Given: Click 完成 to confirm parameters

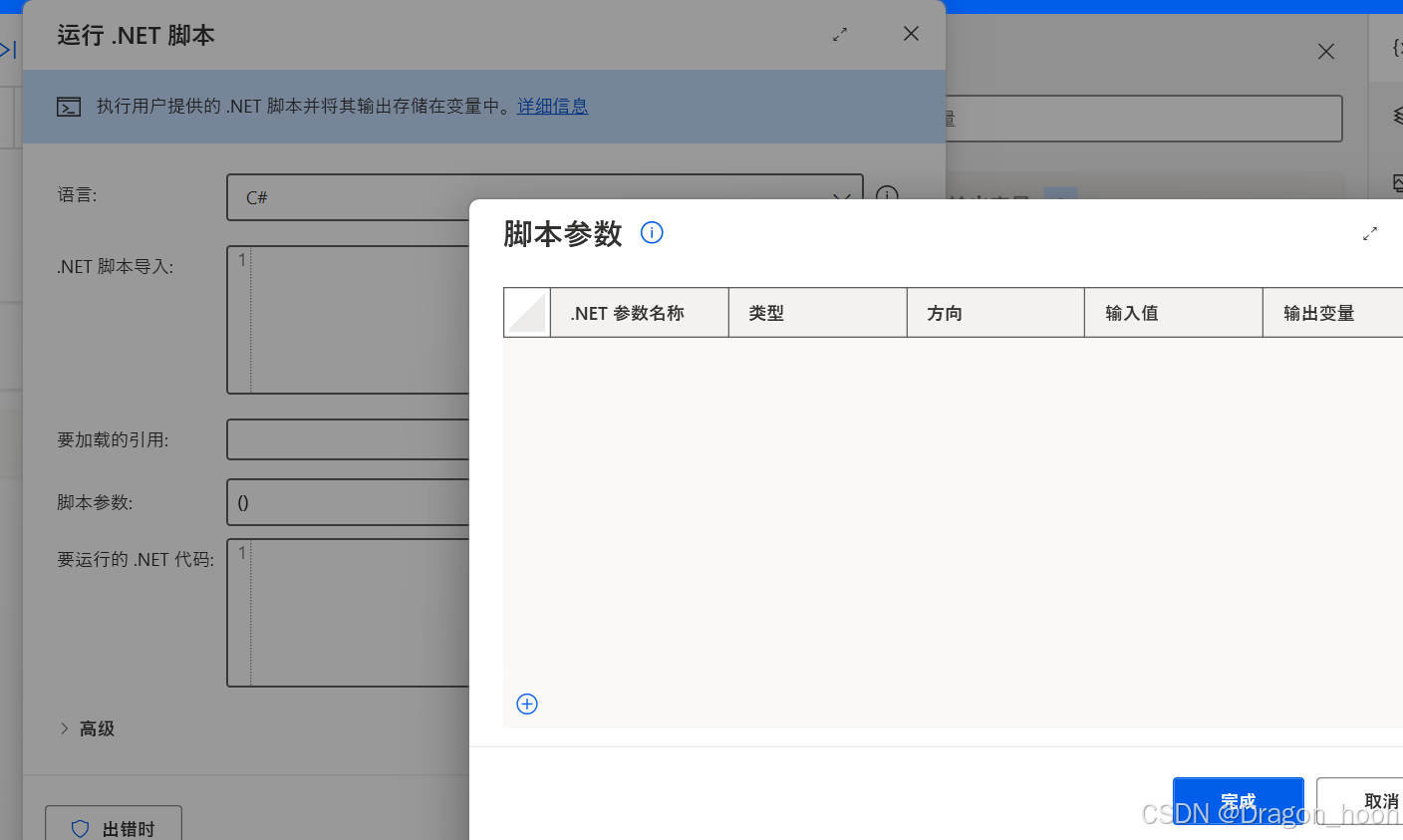Looking at the screenshot, I should pos(1239,802).
